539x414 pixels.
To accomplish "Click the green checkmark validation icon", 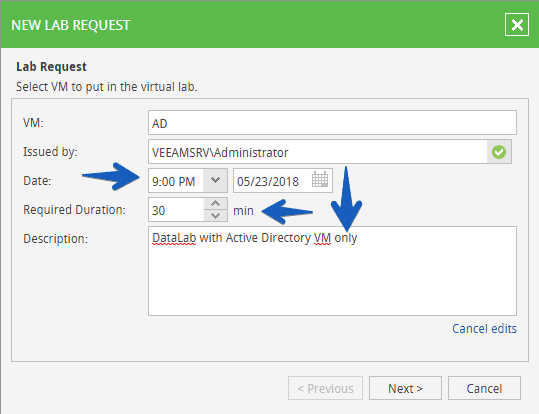I will [499, 152].
